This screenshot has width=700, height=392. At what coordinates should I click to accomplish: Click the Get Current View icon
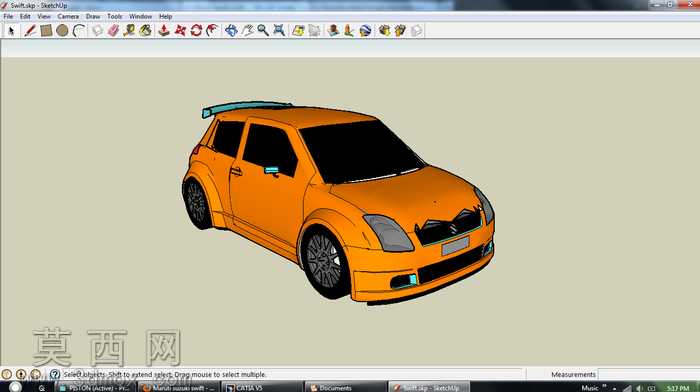298,30
